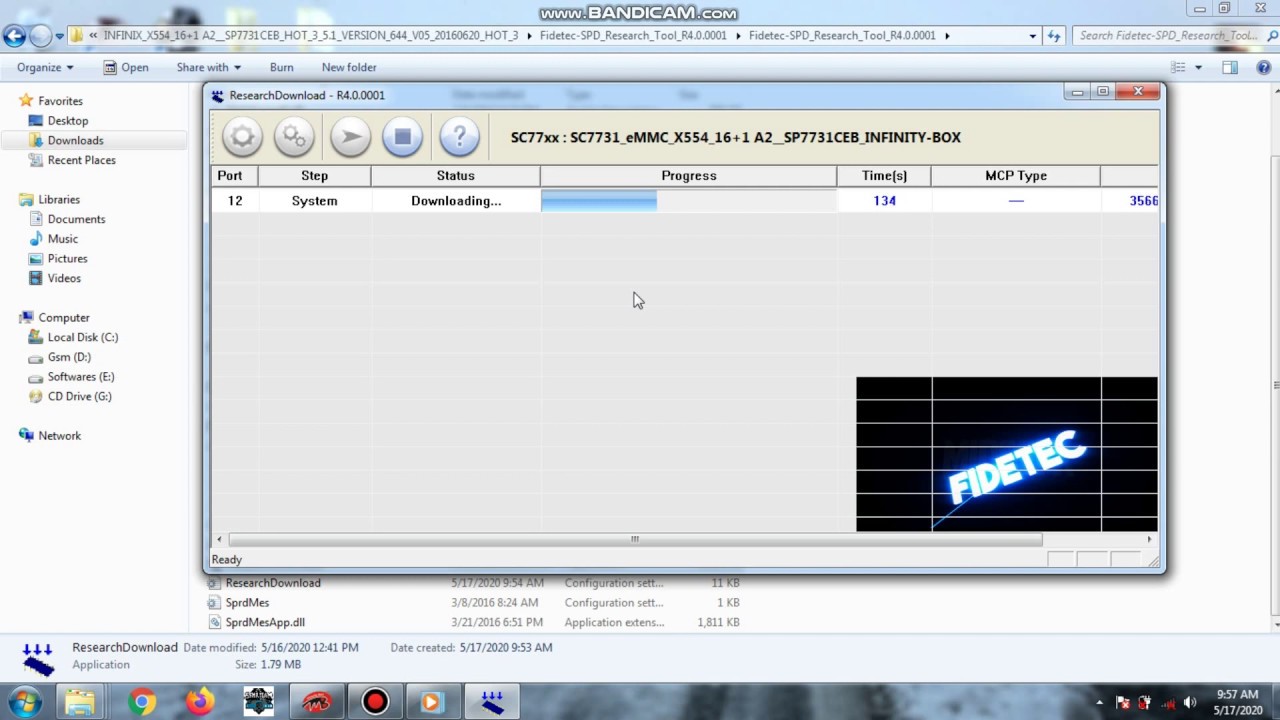Open the Organize dropdown menu
This screenshot has height=720, width=1280.
(45, 67)
